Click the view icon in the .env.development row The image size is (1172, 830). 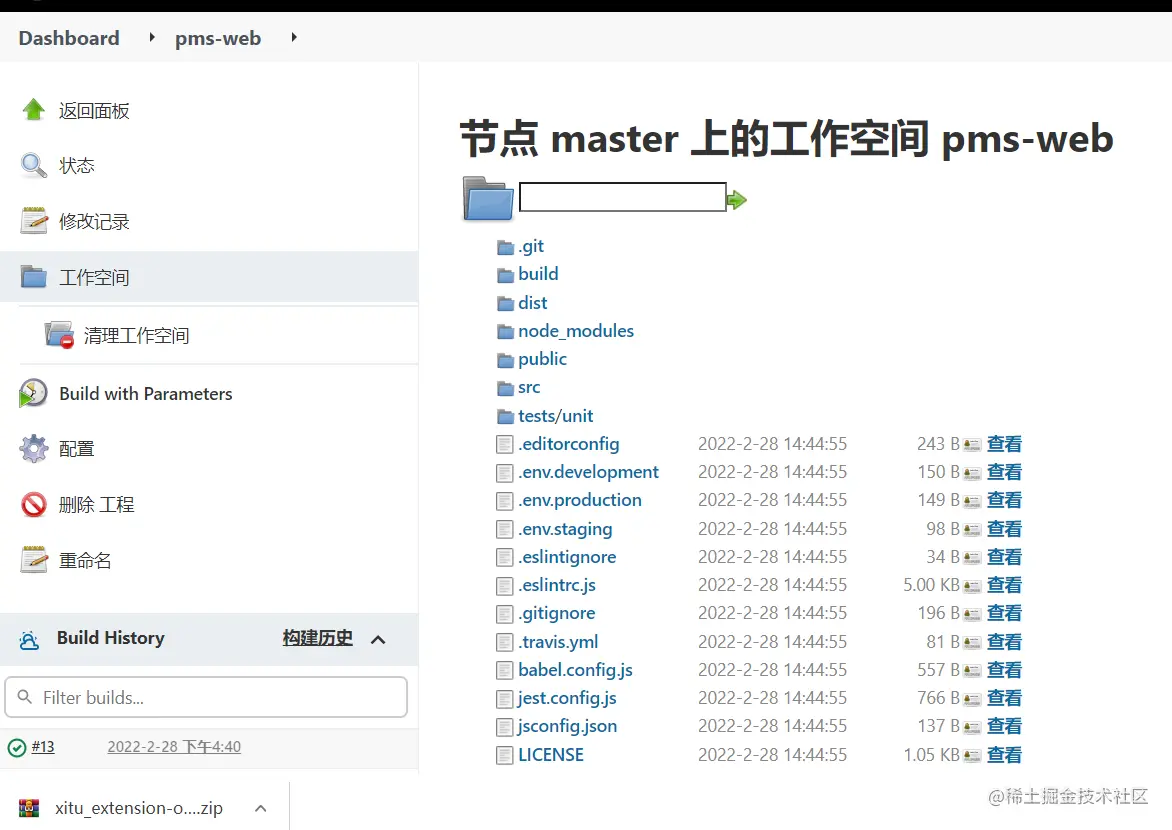click(x=972, y=473)
